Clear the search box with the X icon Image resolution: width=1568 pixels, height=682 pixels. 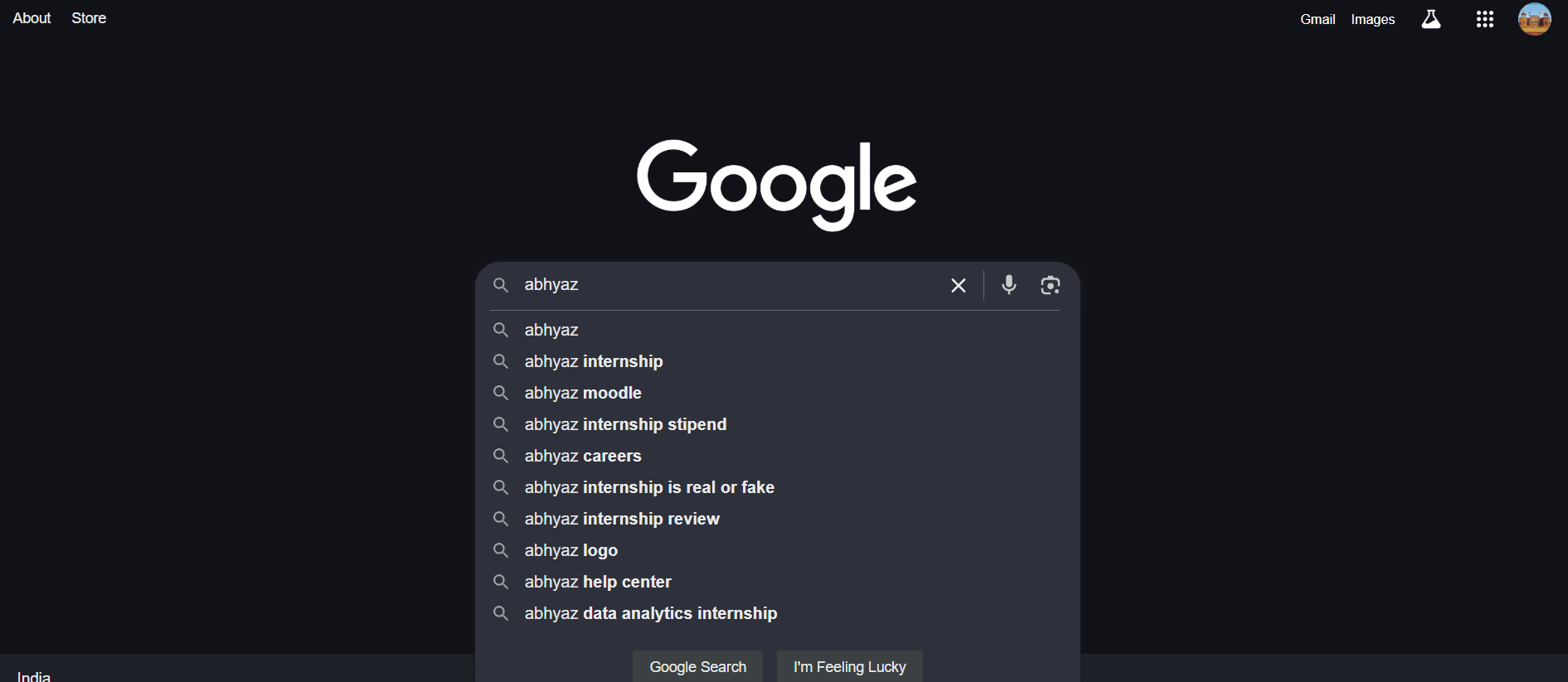point(958,285)
